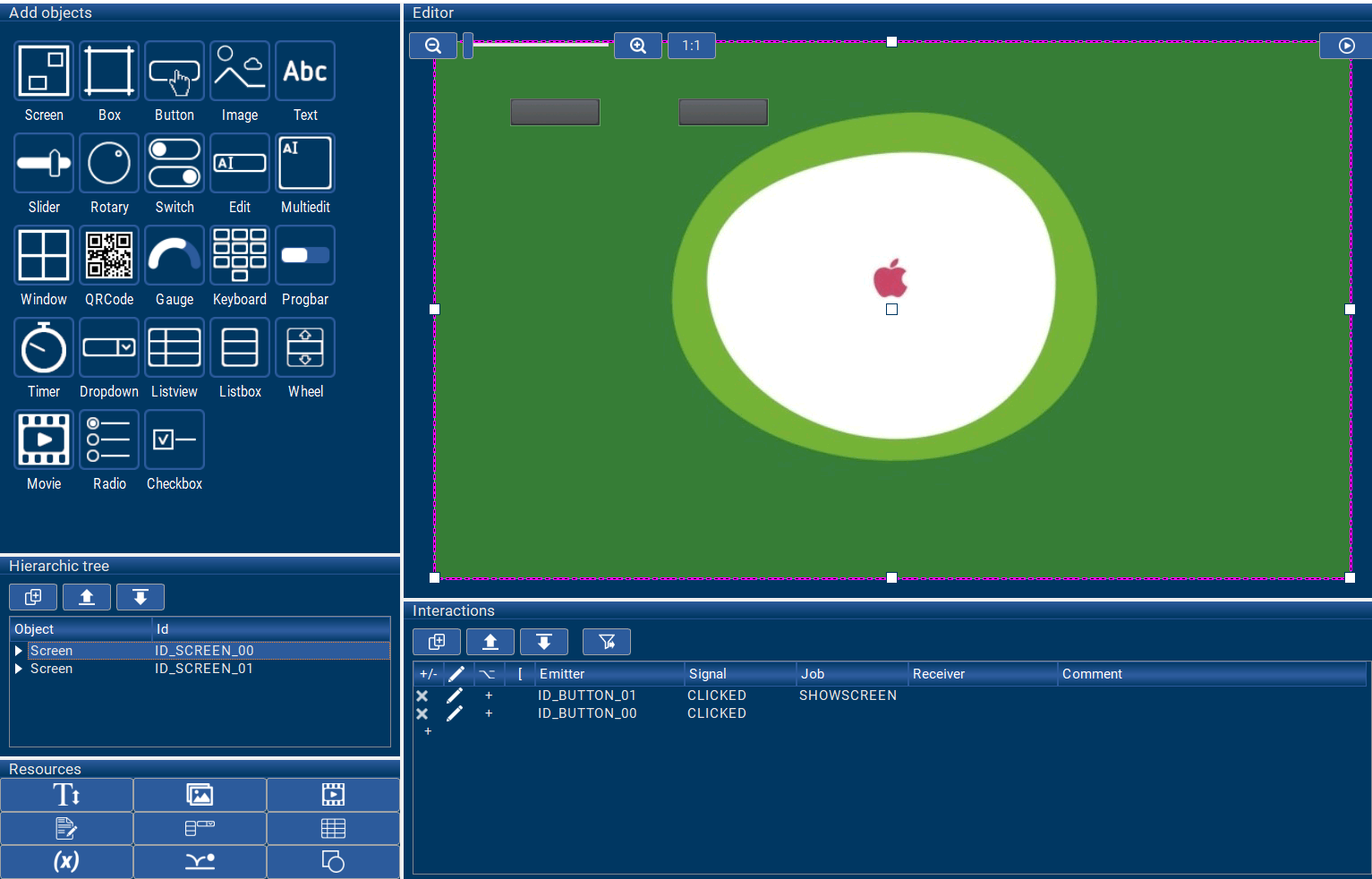Reset editor zoom to 1:1
This screenshot has width=1372, height=879.
point(692,46)
